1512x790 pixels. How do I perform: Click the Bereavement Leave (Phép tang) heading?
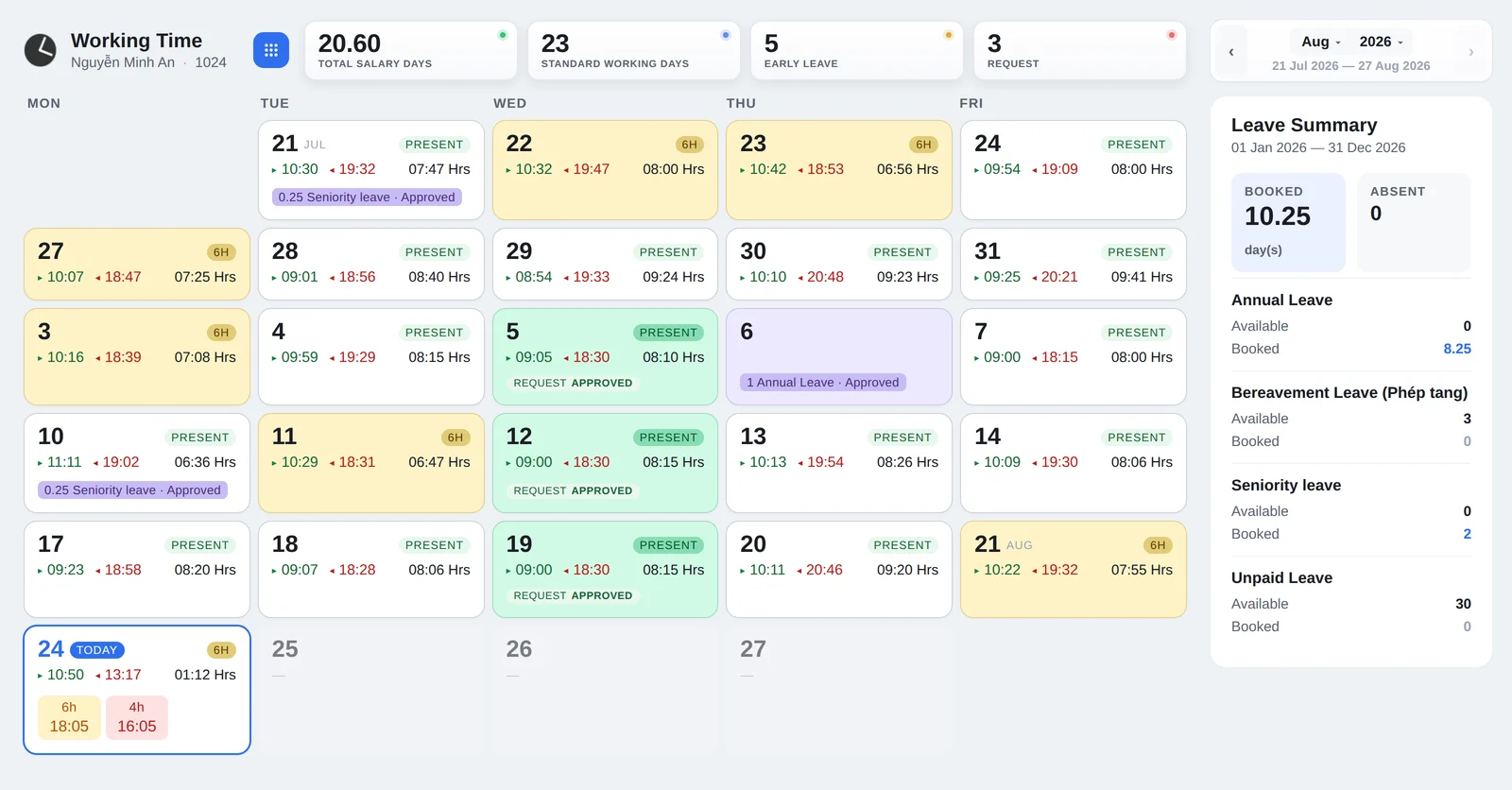1349,392
